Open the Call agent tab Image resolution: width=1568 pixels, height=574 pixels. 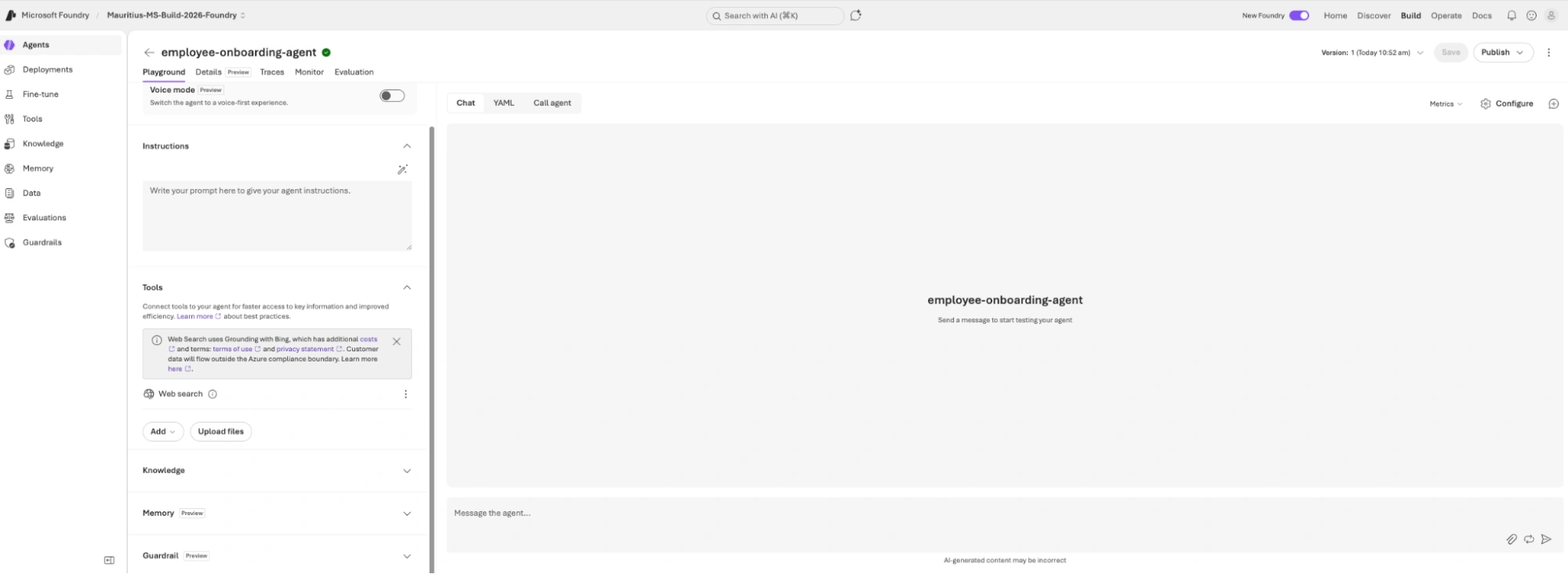[552, 103]
